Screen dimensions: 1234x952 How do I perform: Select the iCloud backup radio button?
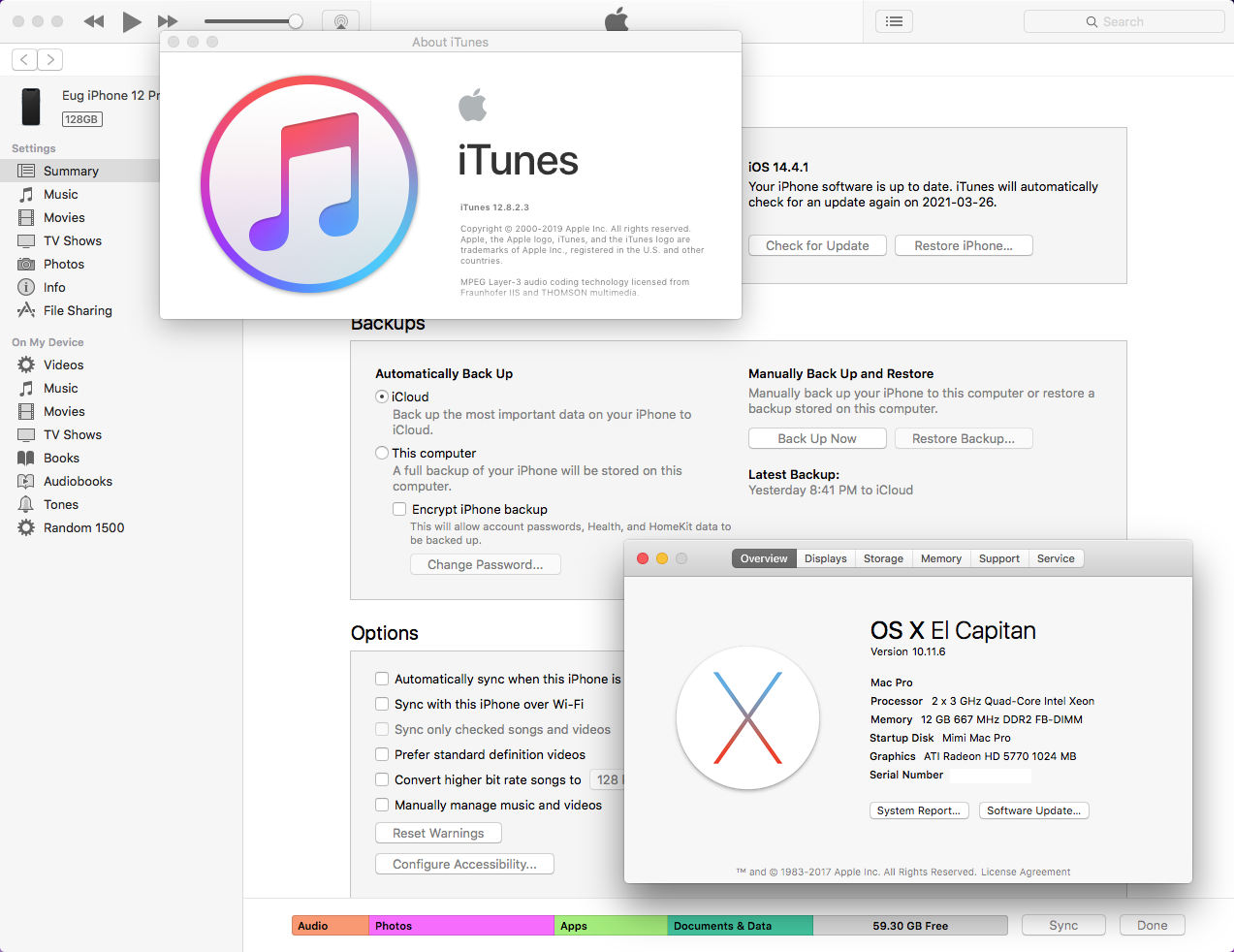(382, 397)
